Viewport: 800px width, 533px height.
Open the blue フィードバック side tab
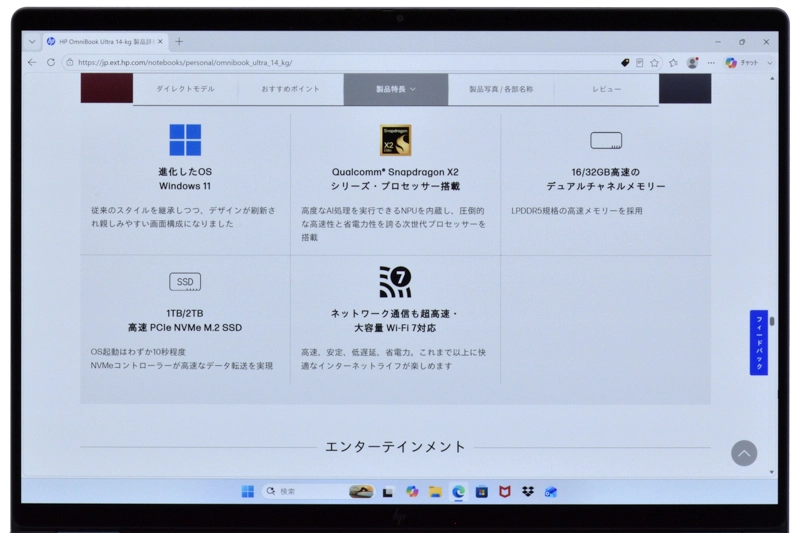pos(759,343)
